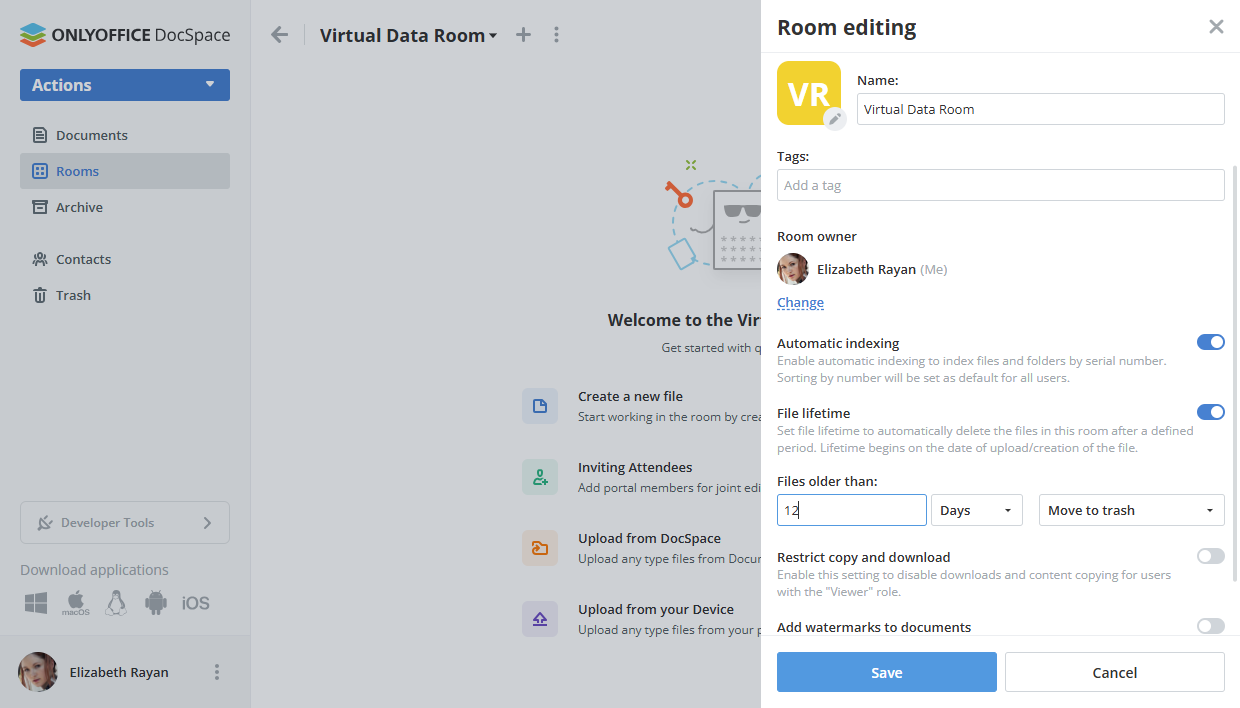Click room owner Elizabeth Rayan avatar
This screenshot has width=1240, height=708.
(793, 269)
